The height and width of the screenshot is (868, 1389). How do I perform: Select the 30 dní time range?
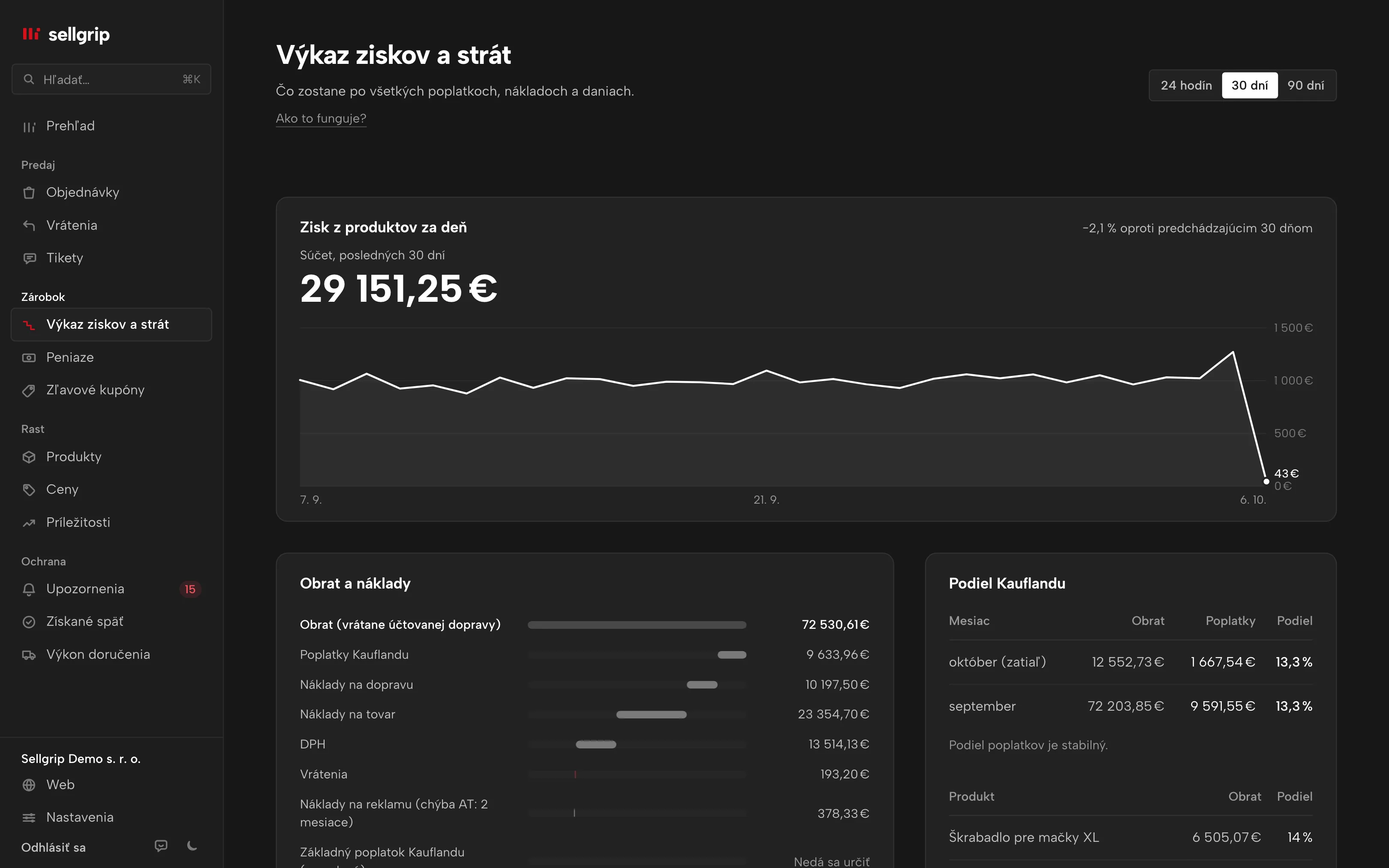pyautogui.click(x=1250, y=86)
